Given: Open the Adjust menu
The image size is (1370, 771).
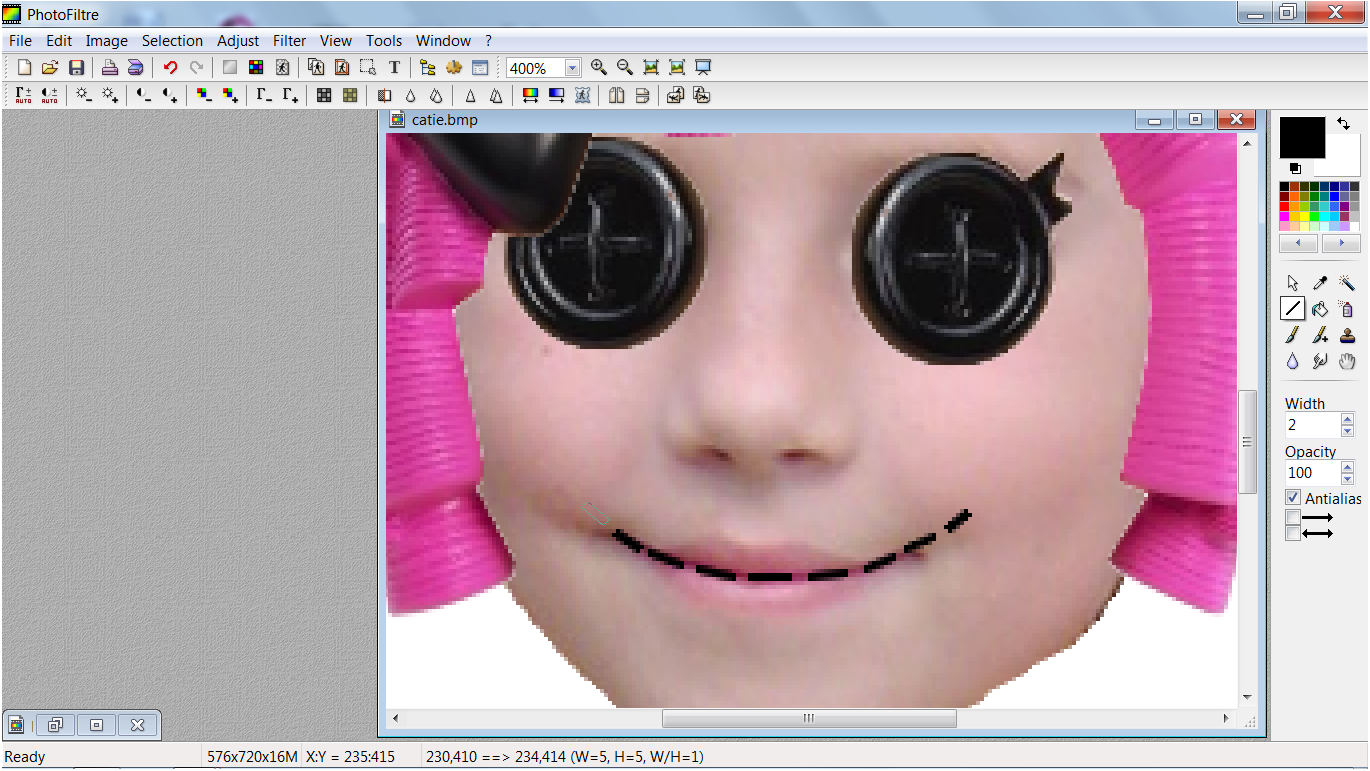Looking at the screenshot, I should click(238, 41).
